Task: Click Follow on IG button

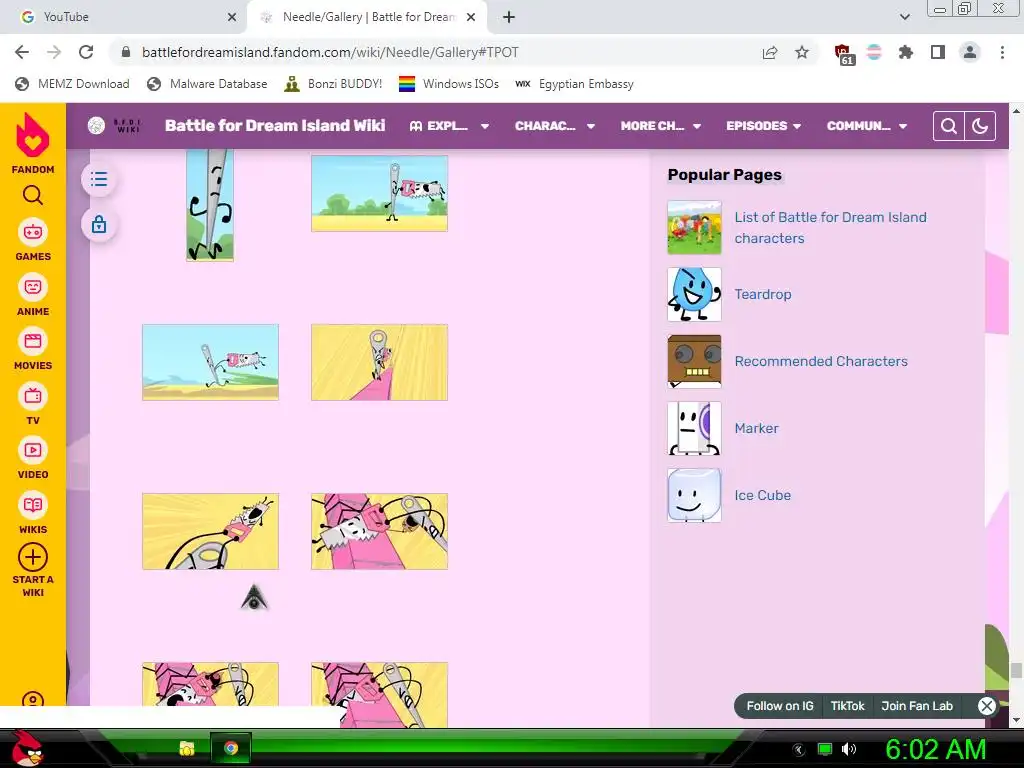Action: [780, 706]
